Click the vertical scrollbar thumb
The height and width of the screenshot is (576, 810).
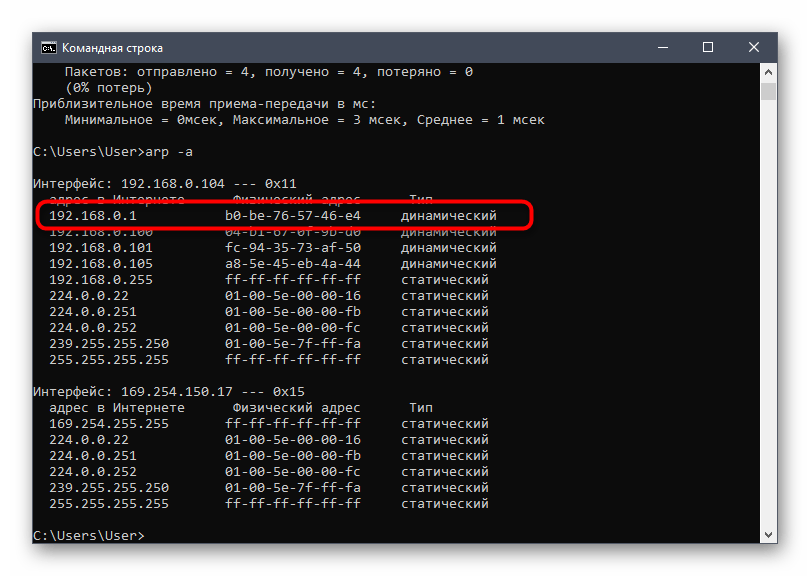(x=768, y=92)
